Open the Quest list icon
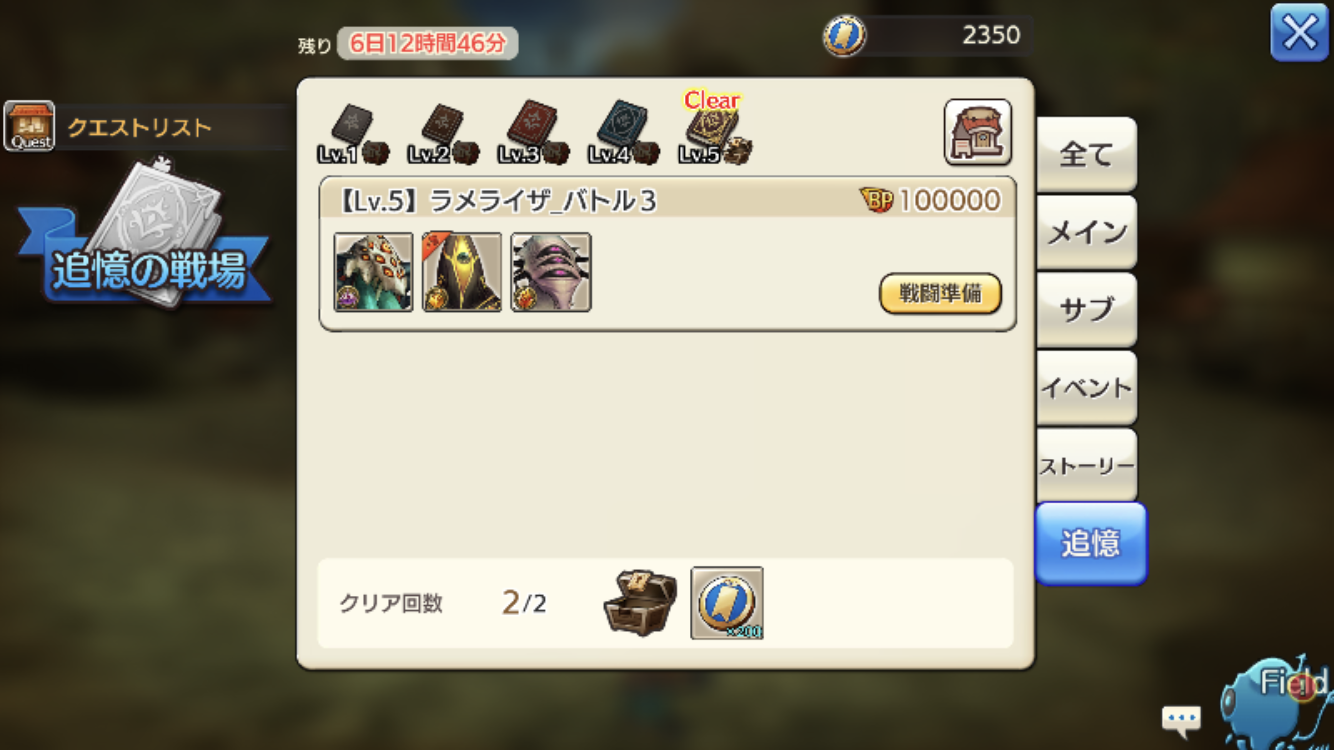The image size is (1334, 750). pos(28,126)
